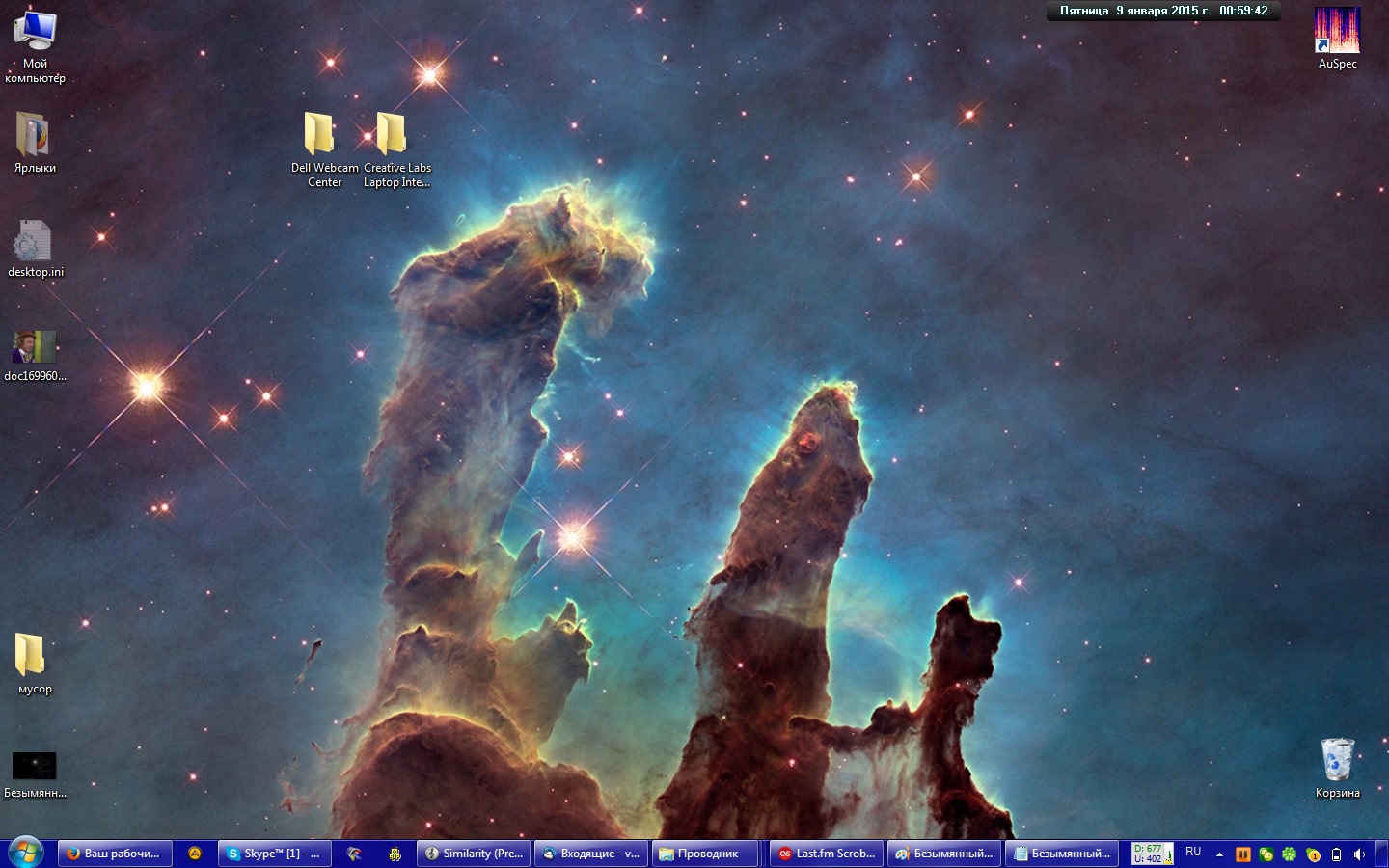Switch to the Skype [1] taskbar button
Viewport: 1389px width, 868px height.
[275, 854]
